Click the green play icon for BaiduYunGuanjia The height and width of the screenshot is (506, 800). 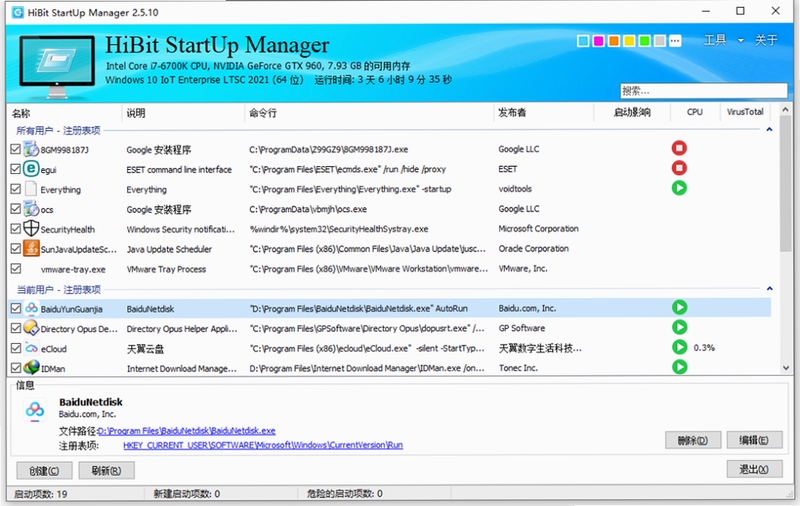[679, 308]
